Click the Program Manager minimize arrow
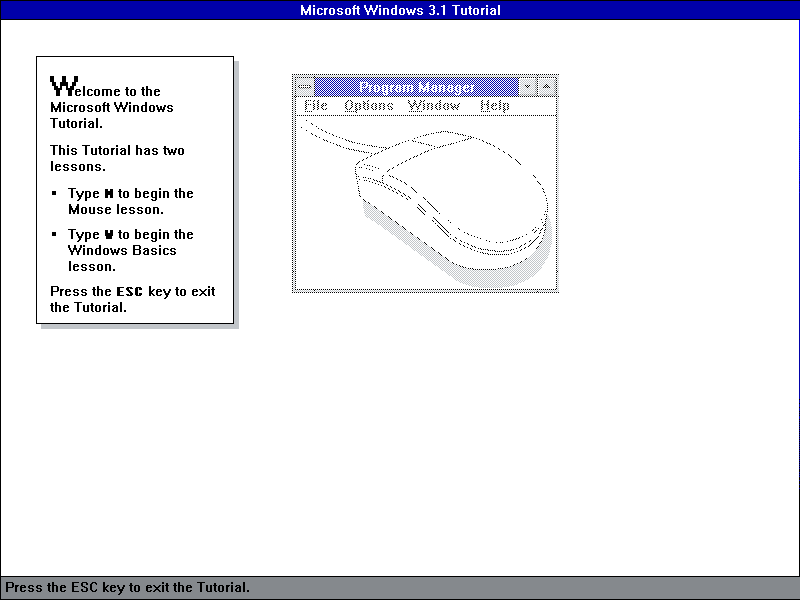The image size is (800, 600). point(528,87)
